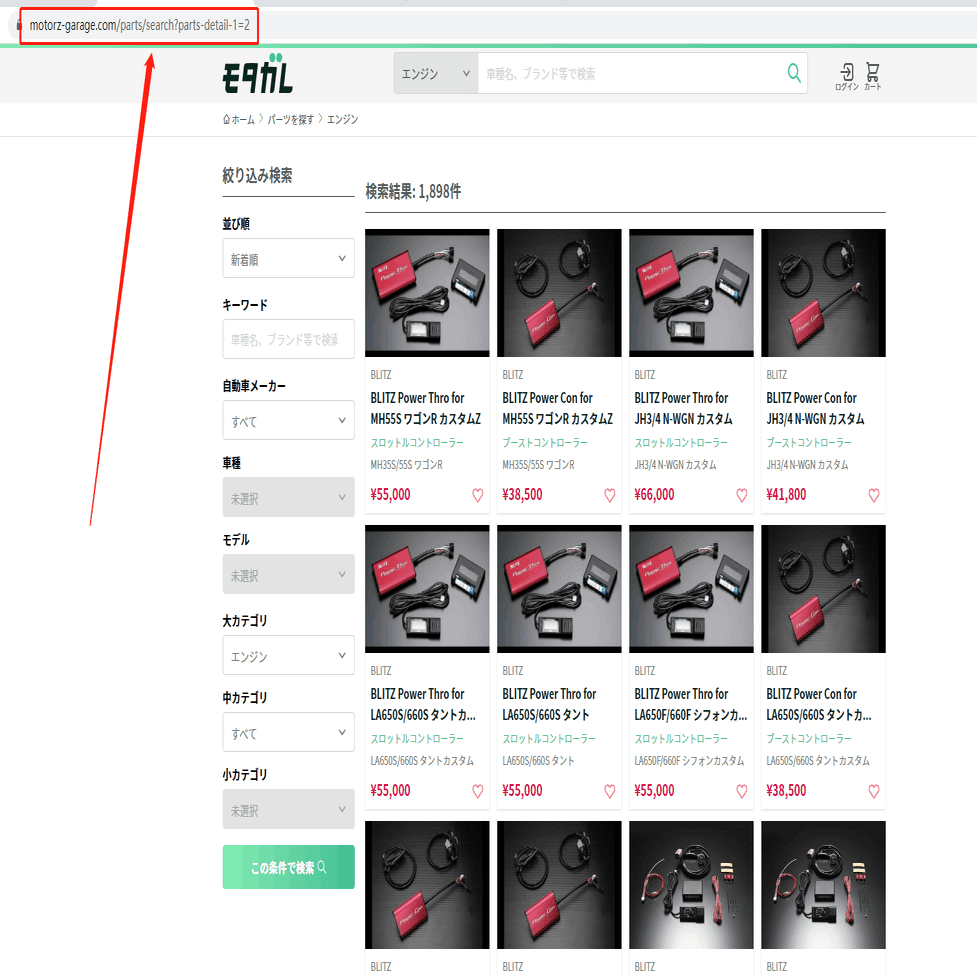Open the login (ログイン) icon

(x=847, y=77)
